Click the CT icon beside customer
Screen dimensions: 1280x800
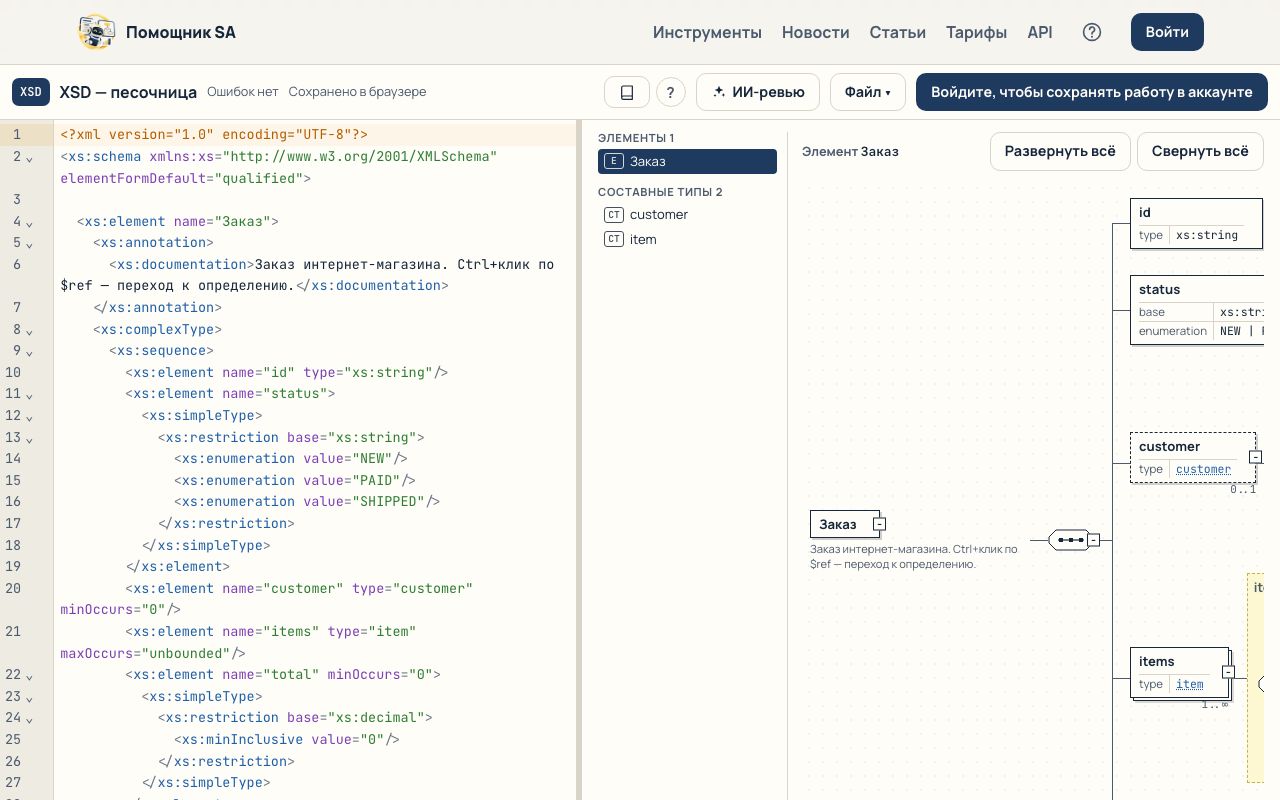tap(614, 214)
